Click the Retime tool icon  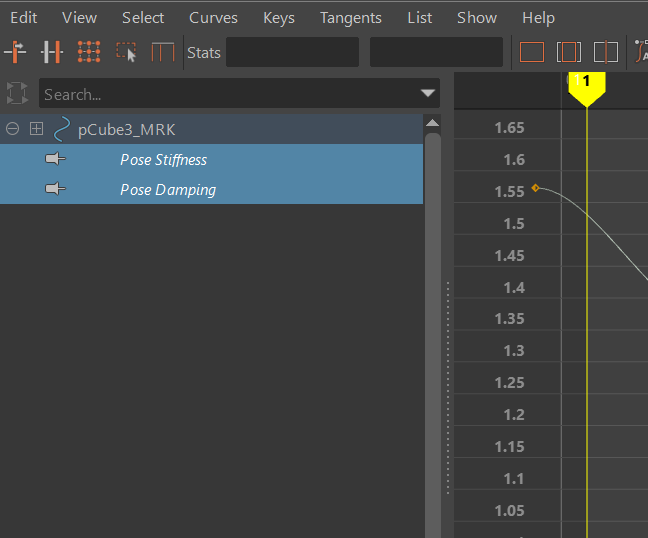(163, 52)
